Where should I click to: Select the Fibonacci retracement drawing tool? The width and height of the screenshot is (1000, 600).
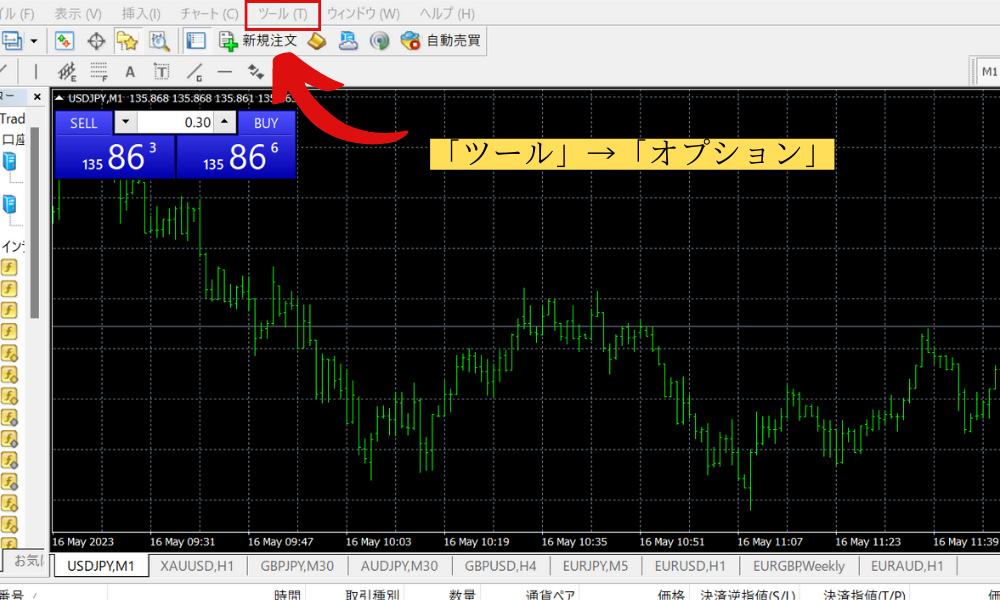click(x=98, y=71)
